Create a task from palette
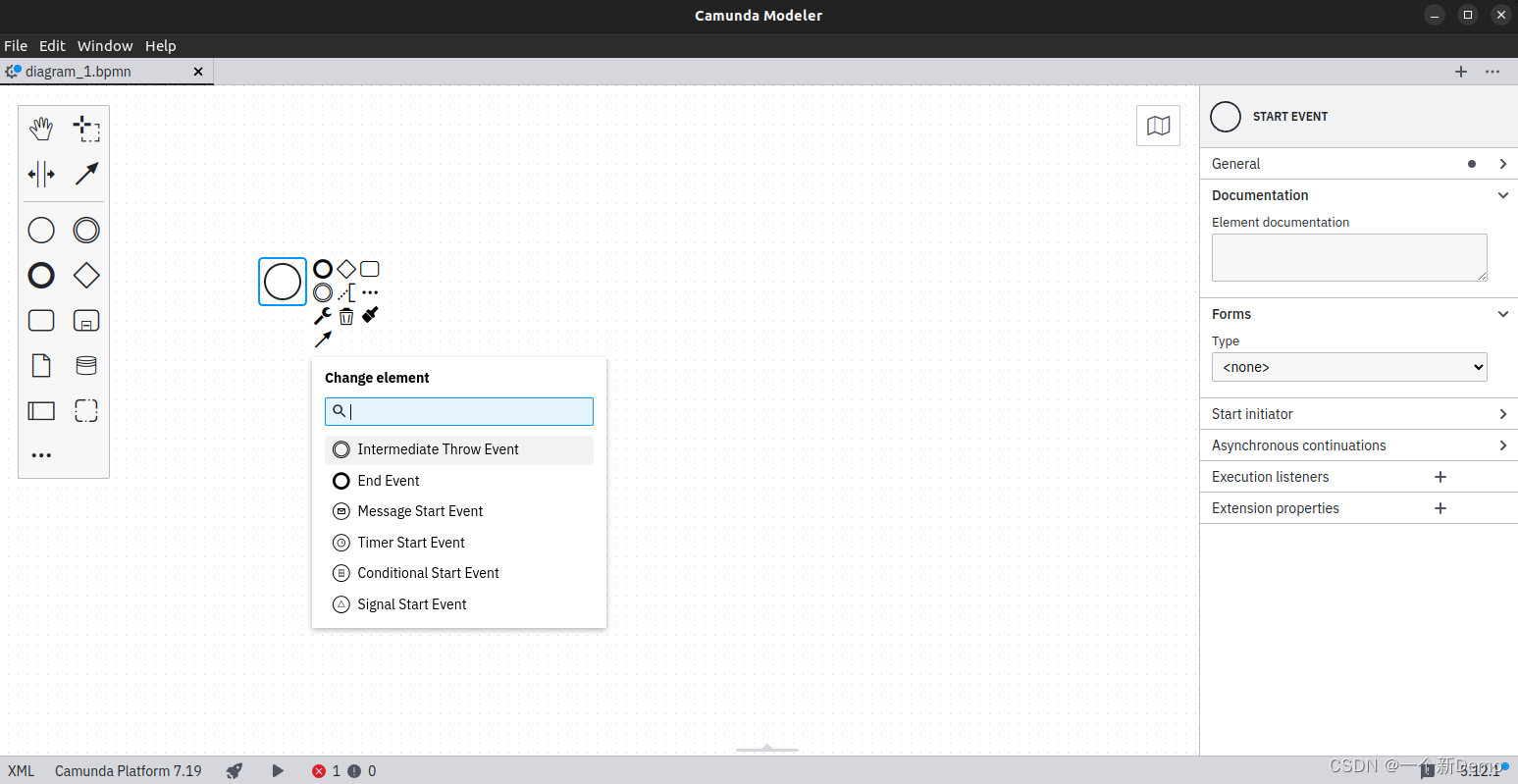 pyautogui.click(x=41, y=321)
